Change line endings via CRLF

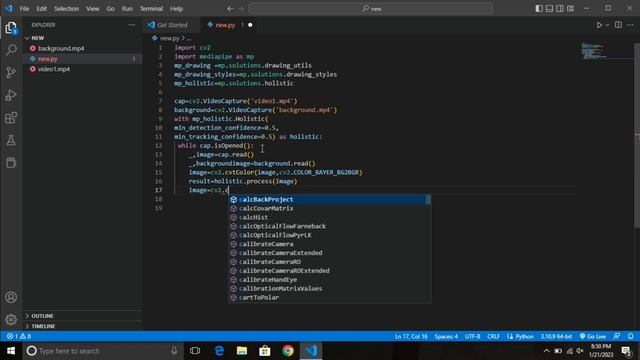coord(493,336)
